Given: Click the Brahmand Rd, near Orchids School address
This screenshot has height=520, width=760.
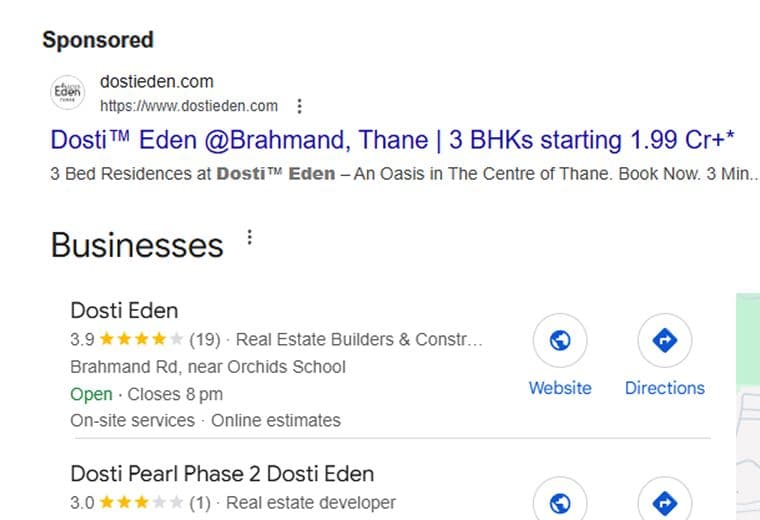Looking at the screenshot, I should (208, 367).
